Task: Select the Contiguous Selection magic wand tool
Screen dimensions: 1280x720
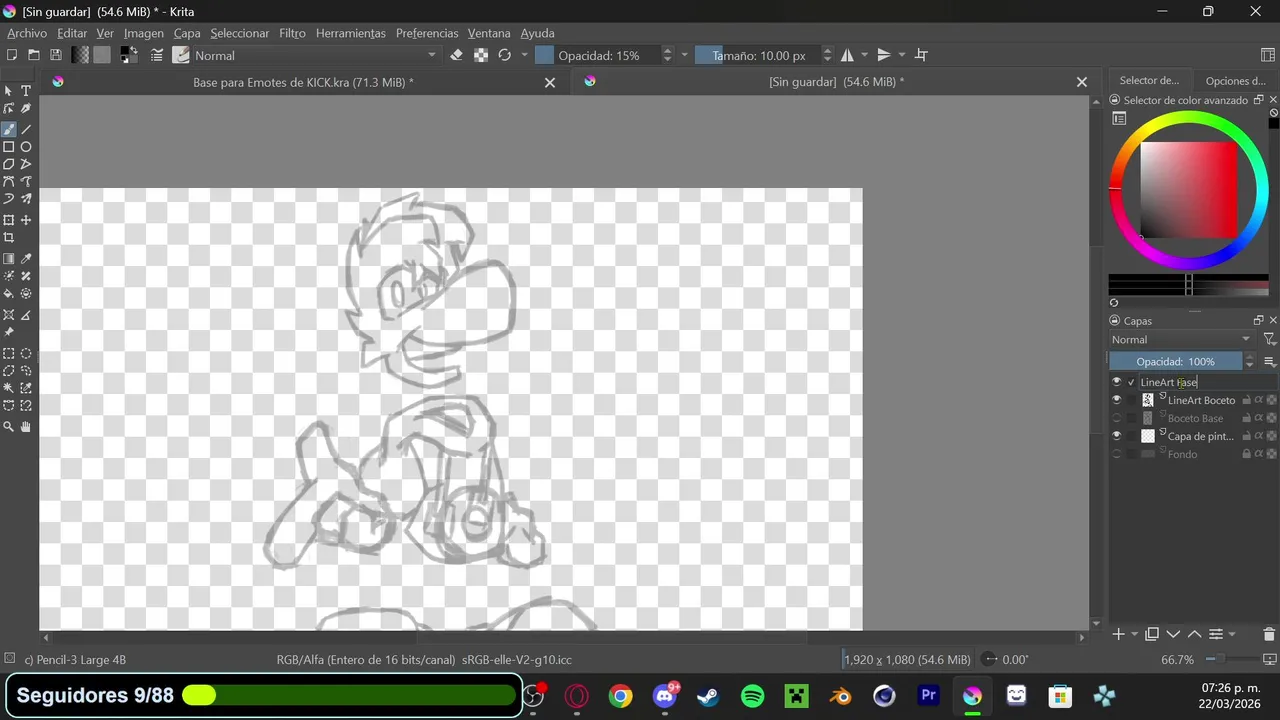Action: 9,388
